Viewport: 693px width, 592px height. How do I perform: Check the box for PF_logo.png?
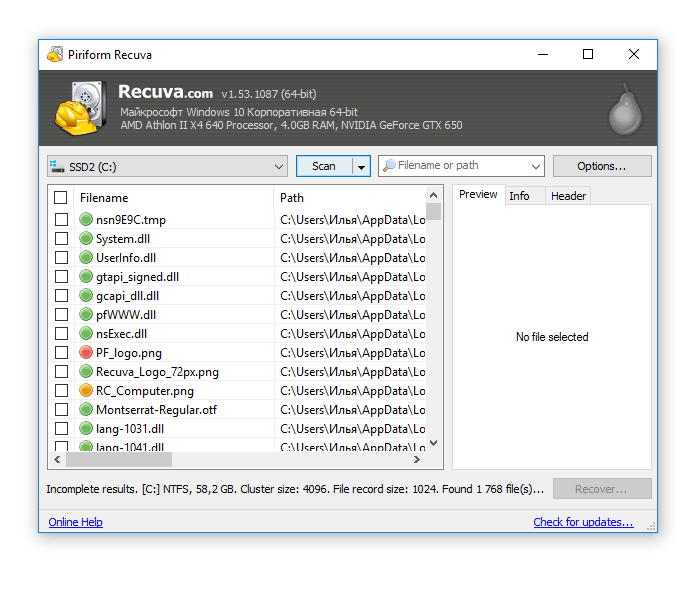tap(61, 352)
